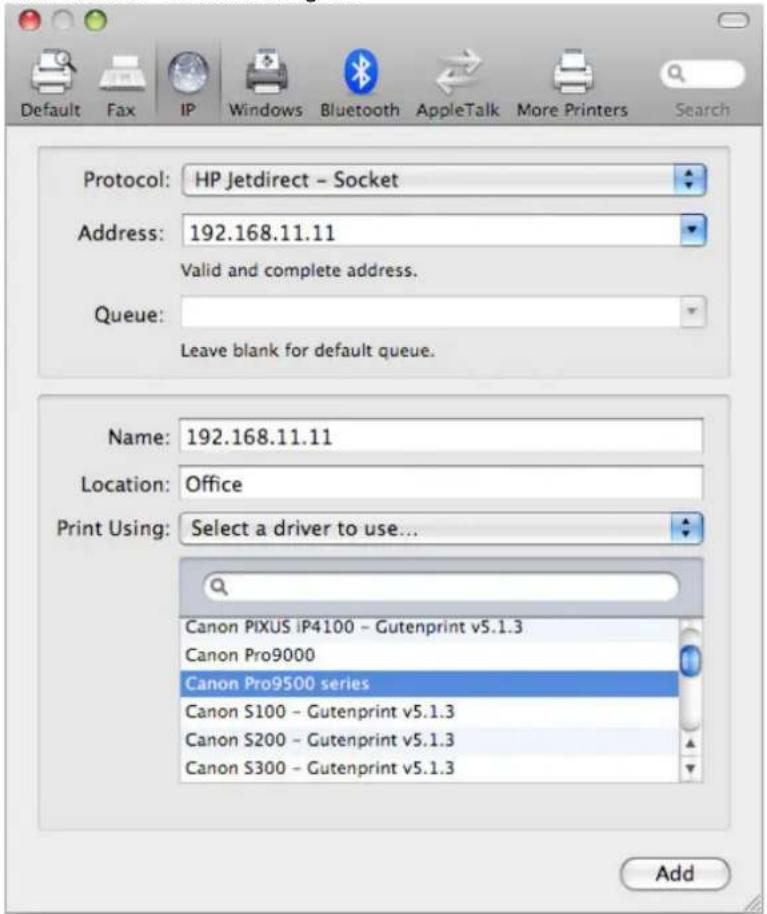Image resolution: width=767 pixels, height=914 pixels.
Task: Click the toolbar Search field
Action: [702, 74]
